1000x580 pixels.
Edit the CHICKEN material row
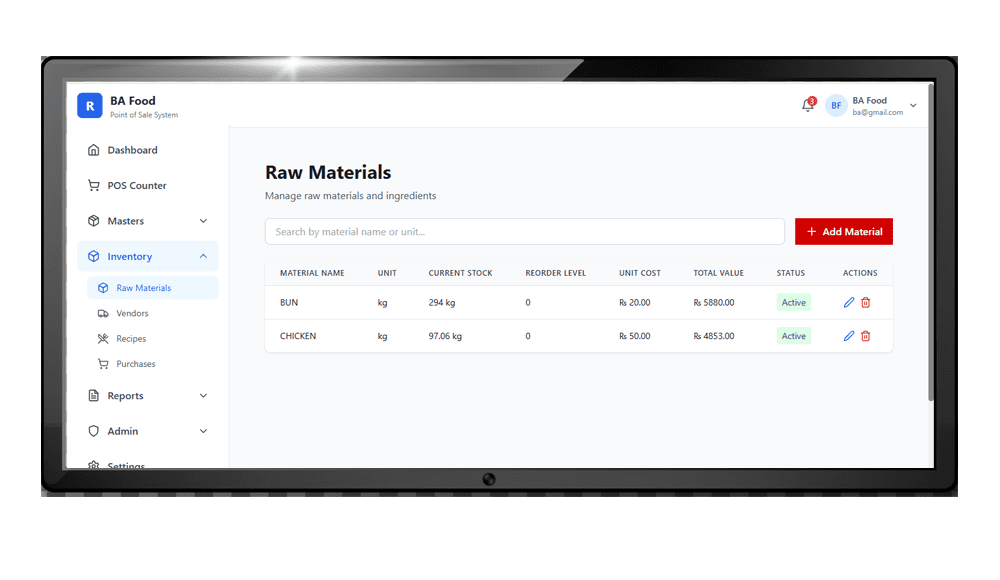[x=849, y=336]
